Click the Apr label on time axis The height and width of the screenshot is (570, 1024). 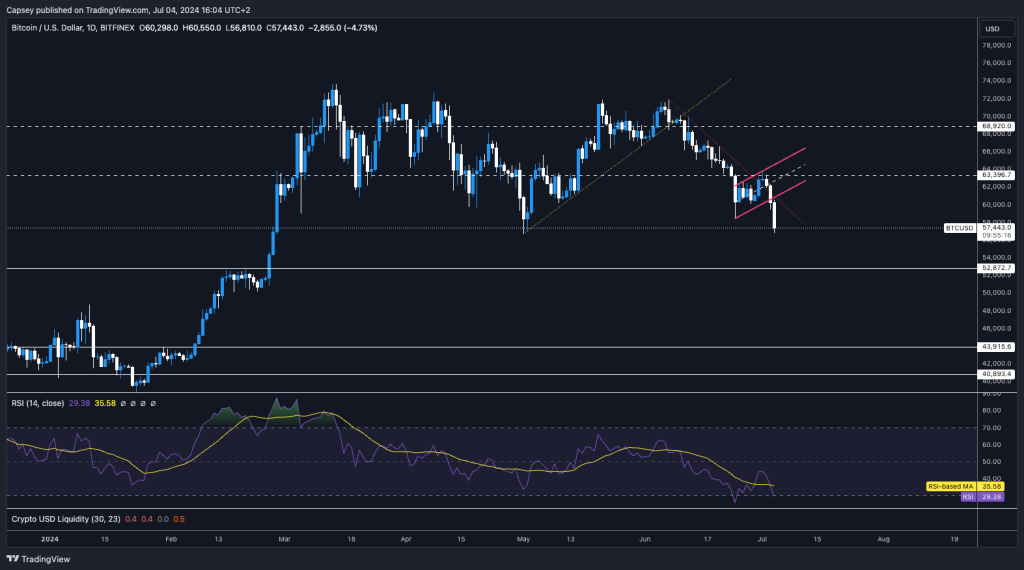tap(406, 539)
